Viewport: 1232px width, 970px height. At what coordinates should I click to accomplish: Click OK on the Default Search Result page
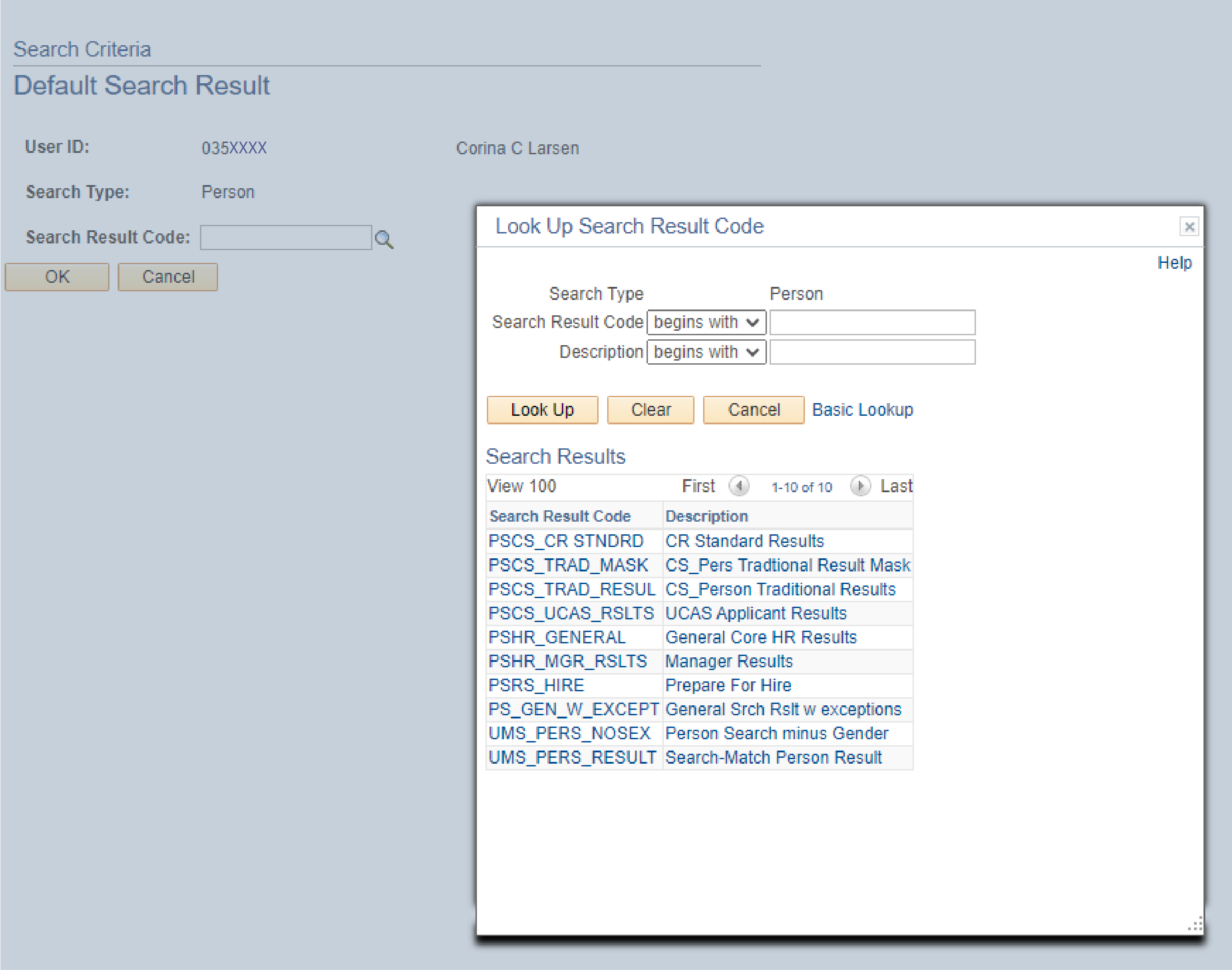click(x=57, y=277)
